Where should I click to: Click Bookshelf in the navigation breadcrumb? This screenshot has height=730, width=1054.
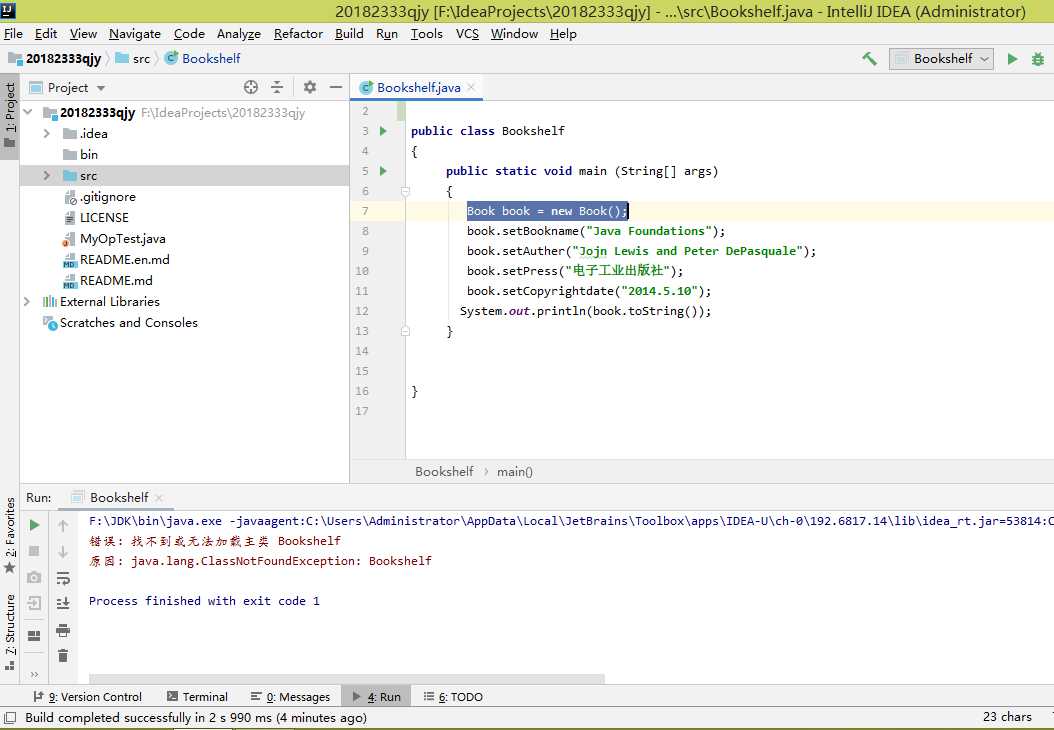pos(202,59)
